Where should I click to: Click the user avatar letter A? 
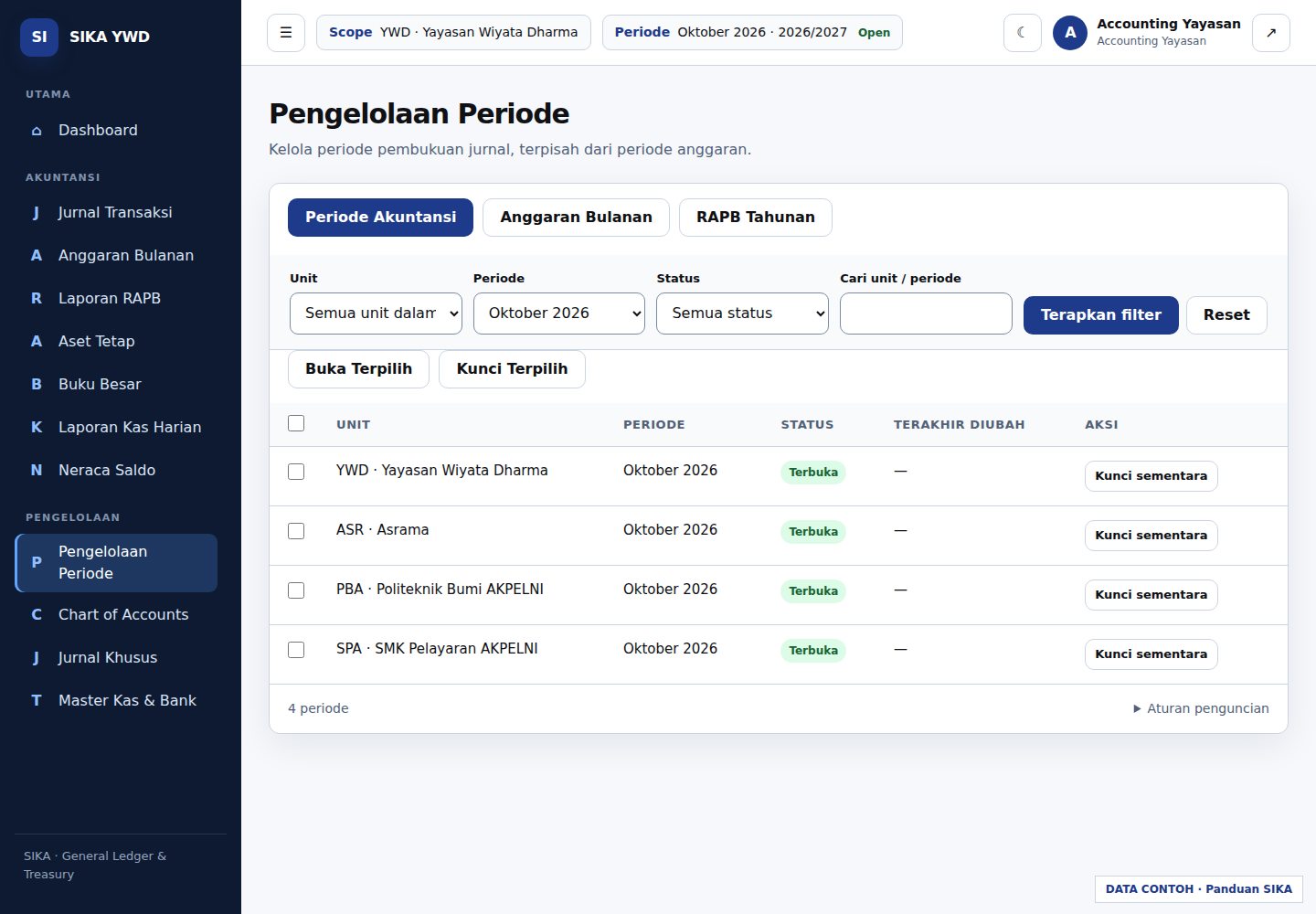click(x=1070, y=33)
